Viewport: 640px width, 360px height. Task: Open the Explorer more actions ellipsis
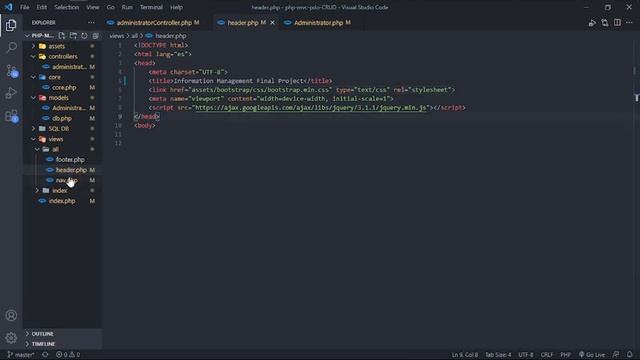(91, 23)
